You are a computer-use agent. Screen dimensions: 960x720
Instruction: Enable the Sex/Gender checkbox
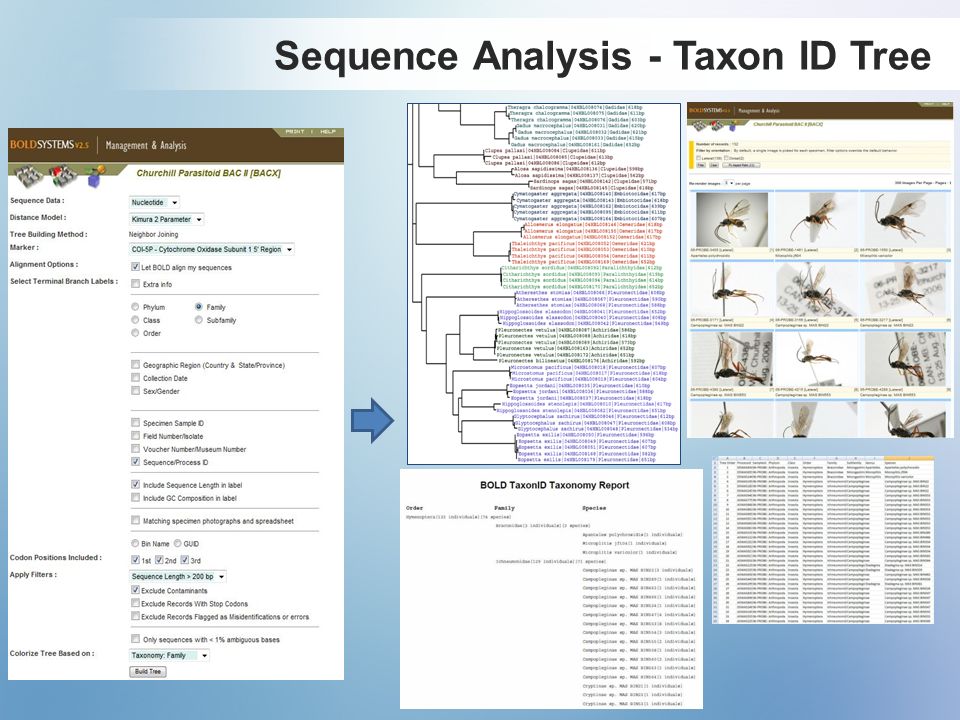coord(135,391)
